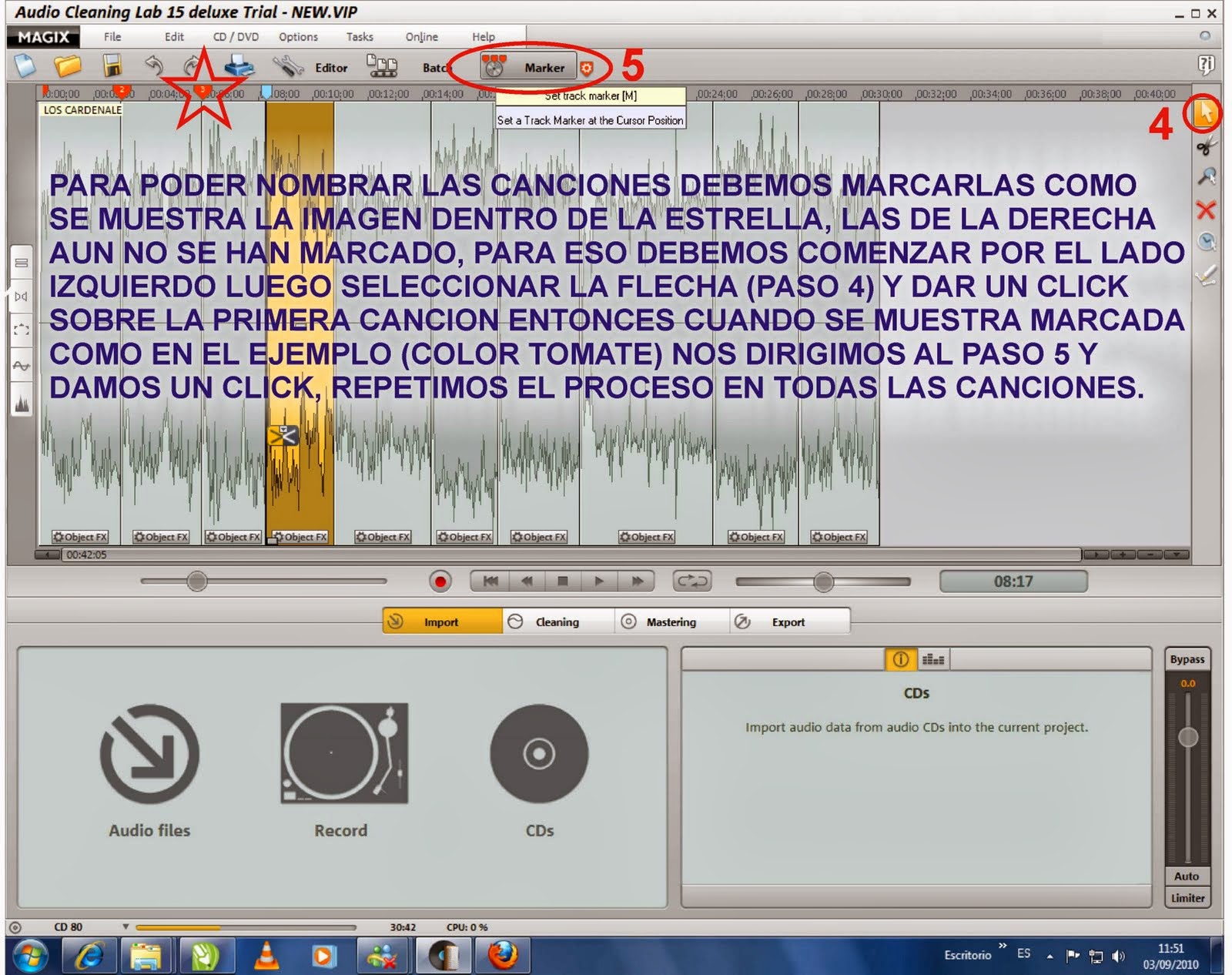Switch to the Mastering tab

pyautogui.click(x=671, y=621)
